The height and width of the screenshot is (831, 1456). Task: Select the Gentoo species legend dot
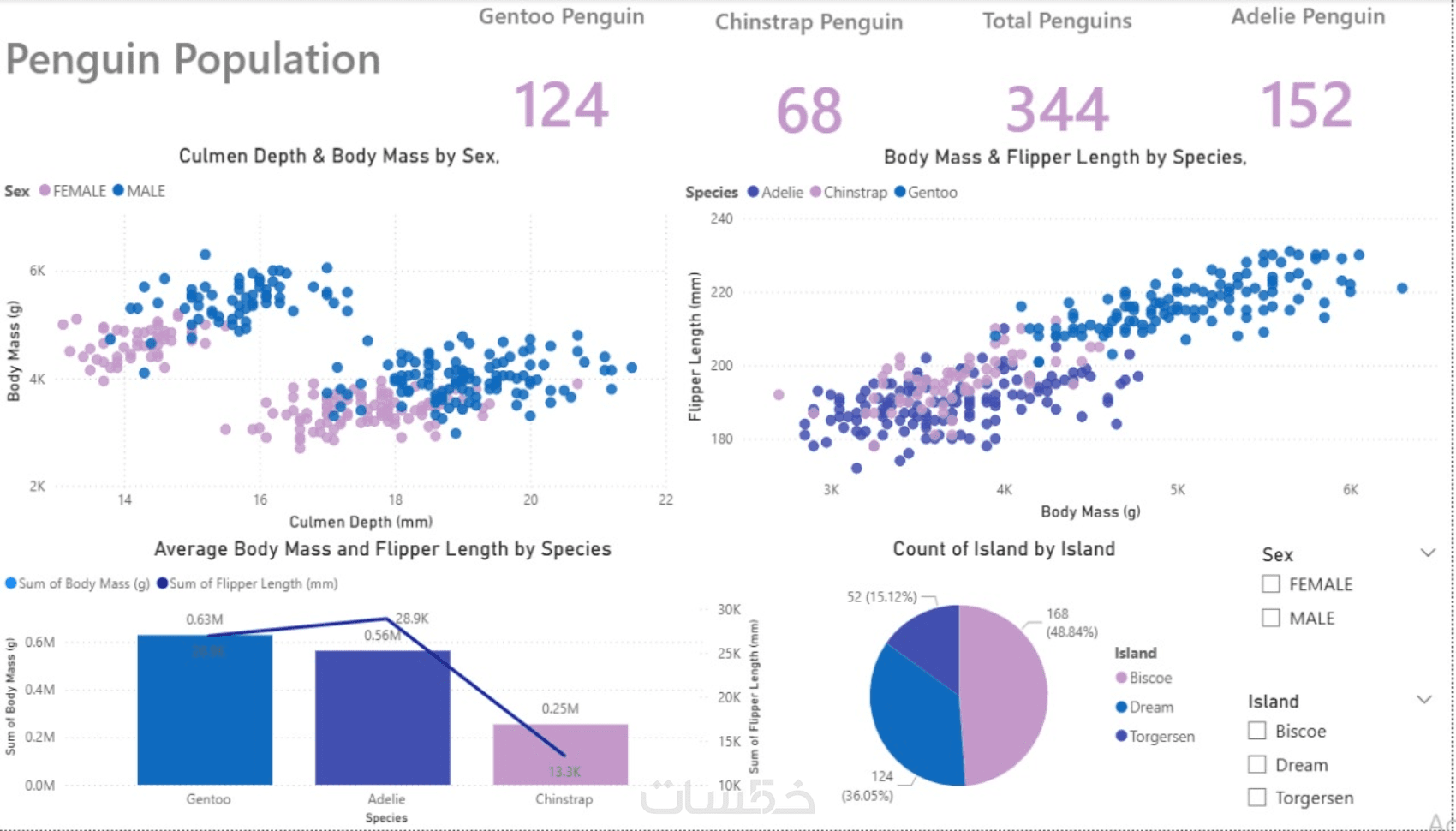(x=899, y=192)
